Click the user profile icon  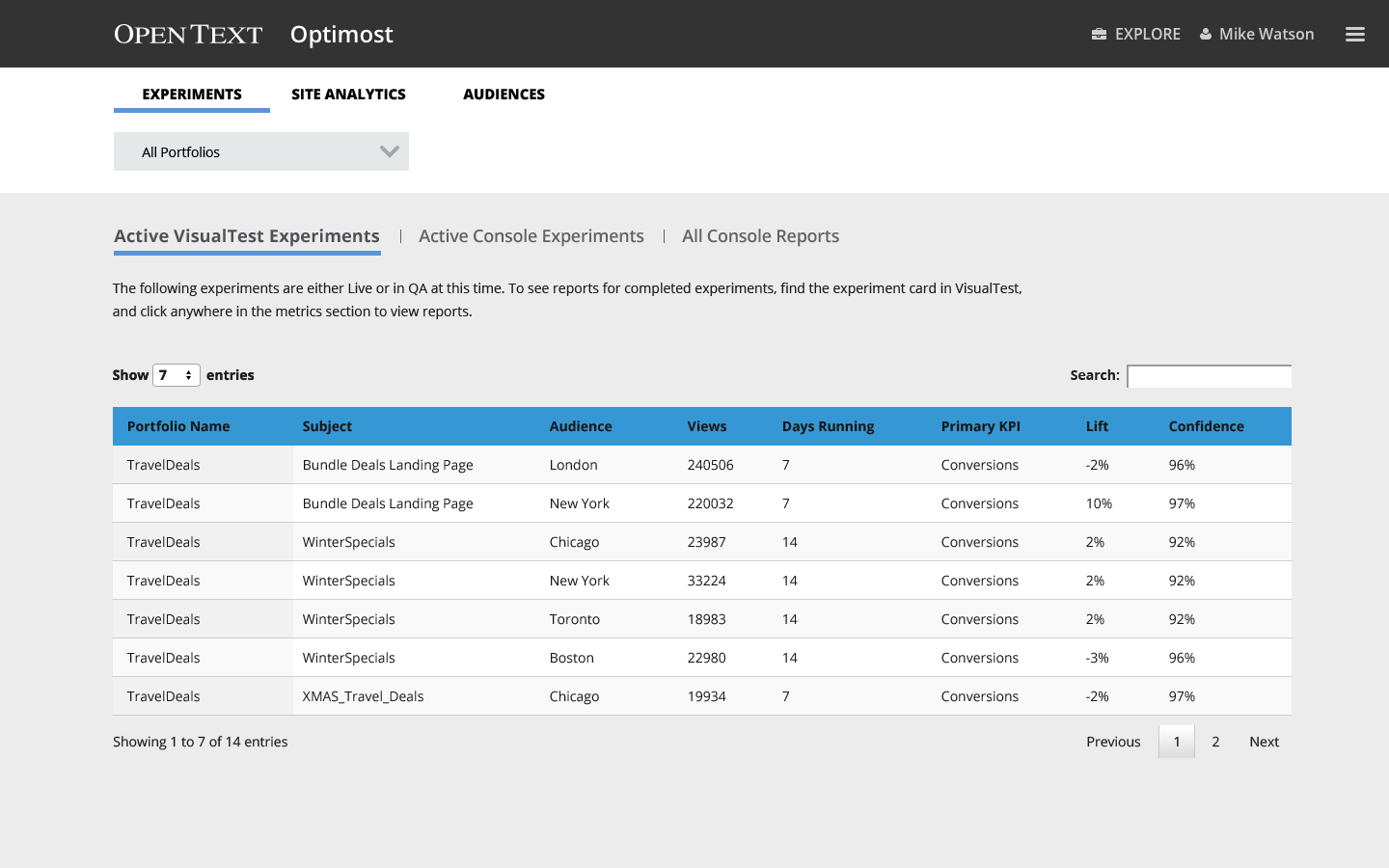point(1206,34)
